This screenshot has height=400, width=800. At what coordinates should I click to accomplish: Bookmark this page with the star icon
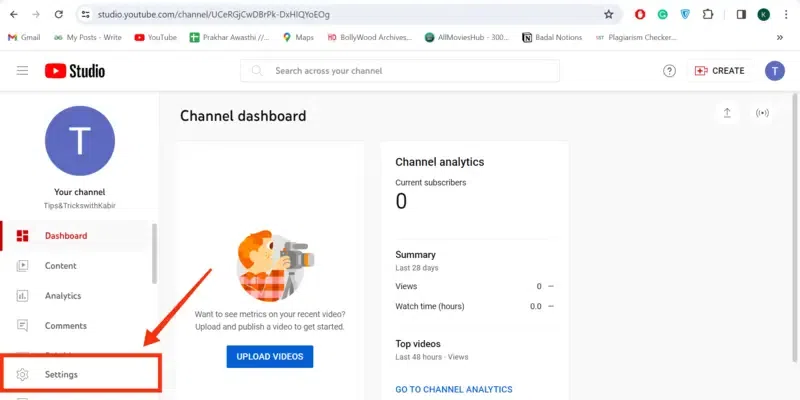(x=608, y=15)
